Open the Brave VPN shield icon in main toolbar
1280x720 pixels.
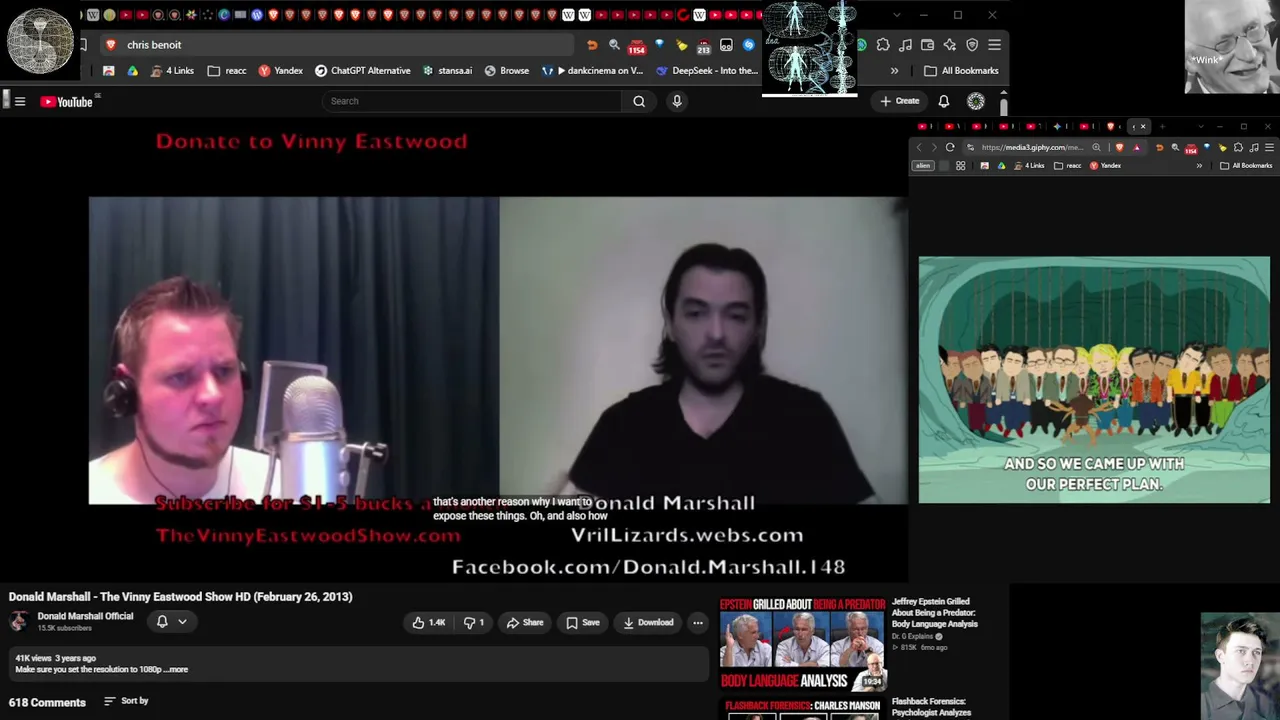click(x=972, y=45)
